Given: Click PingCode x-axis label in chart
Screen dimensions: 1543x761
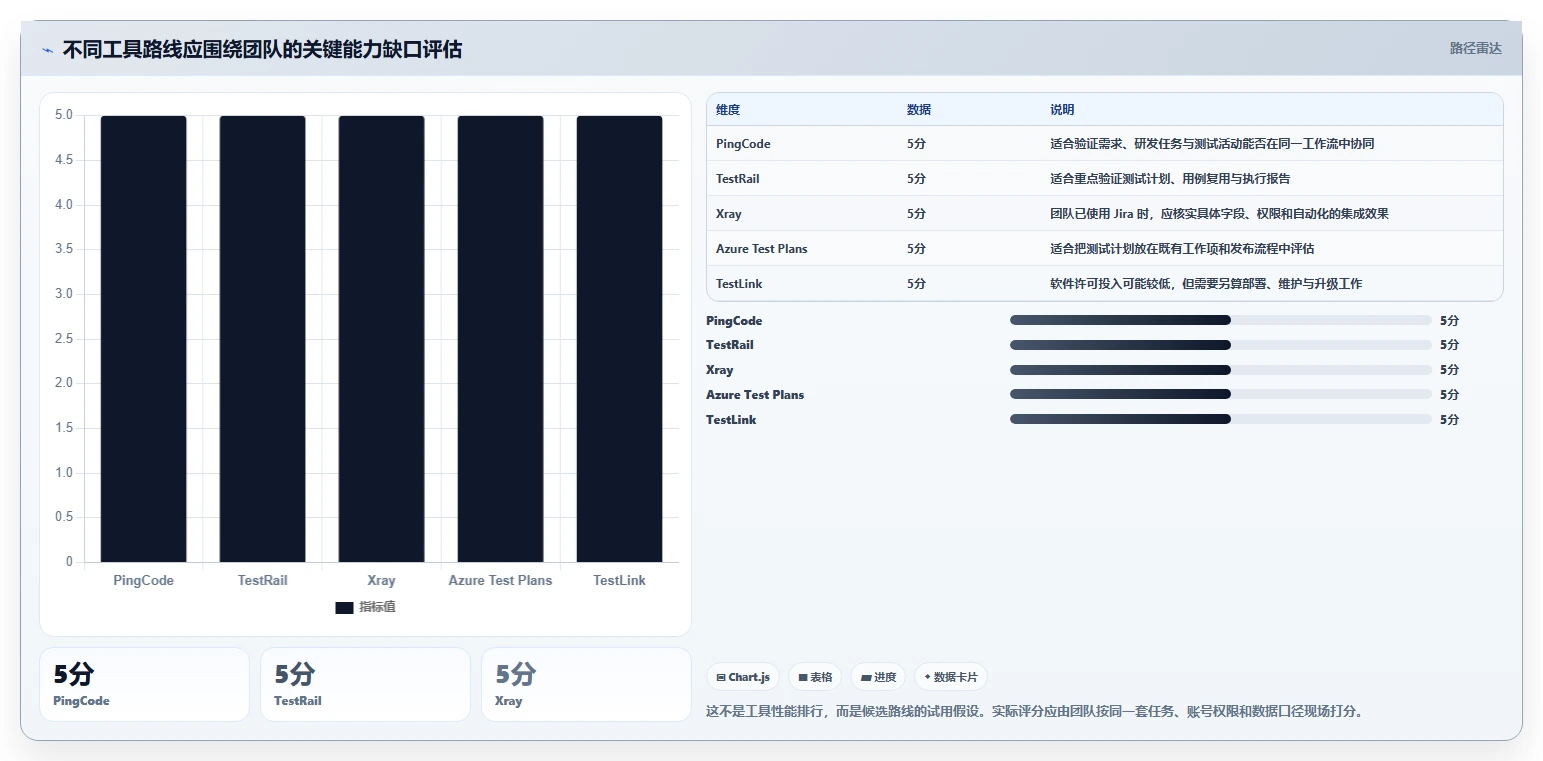Looking at the screenshot, I should (x=143, y=580).
